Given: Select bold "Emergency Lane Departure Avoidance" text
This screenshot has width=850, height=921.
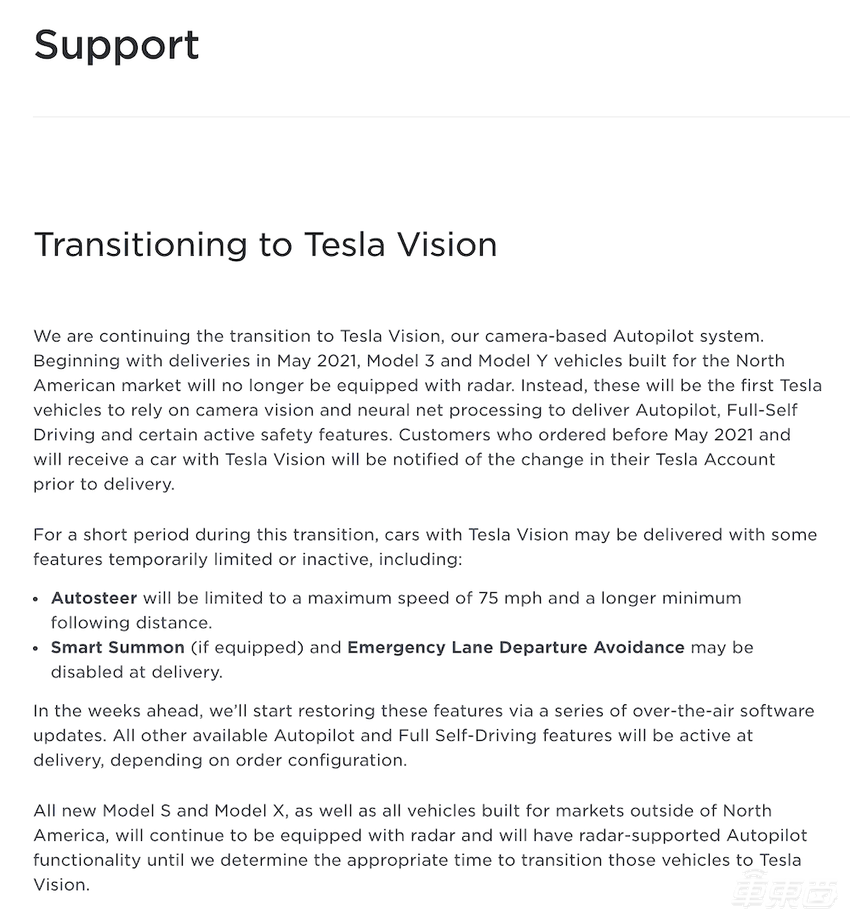Looking at the screenshot, I should click(x=515, y=647).
